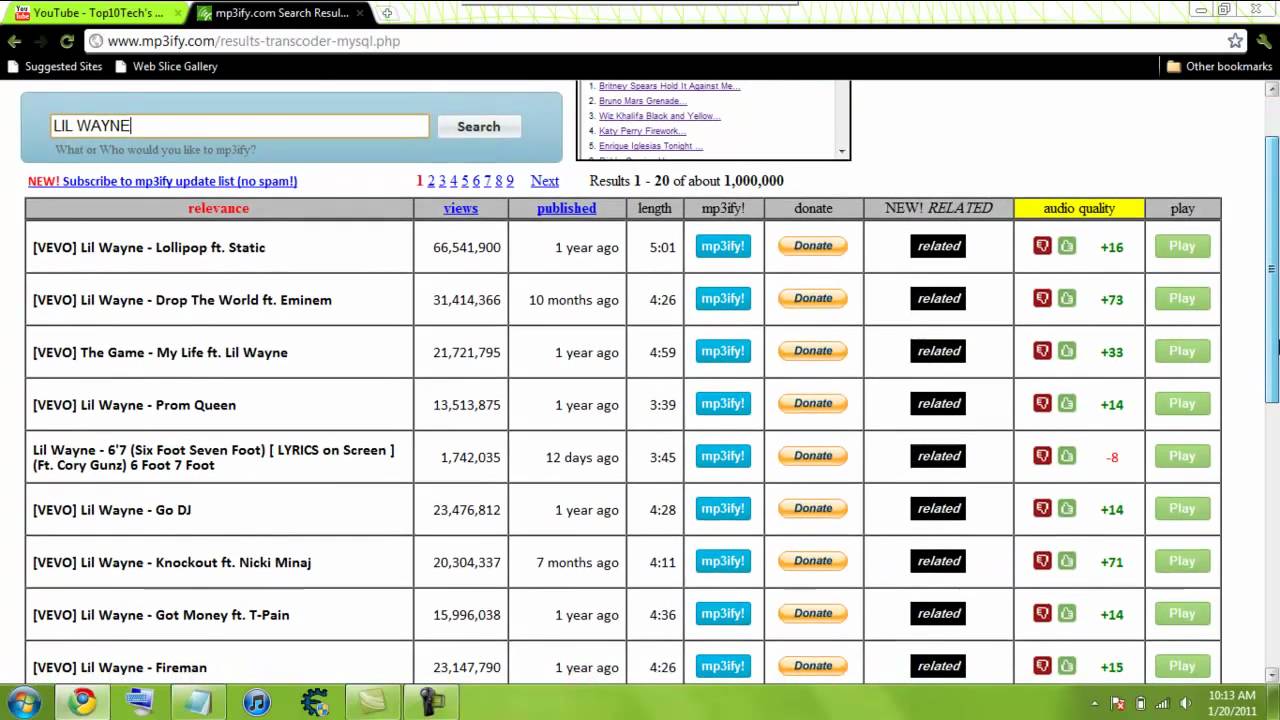Click the page vertical scrollbar thumb

point(1272,268)
